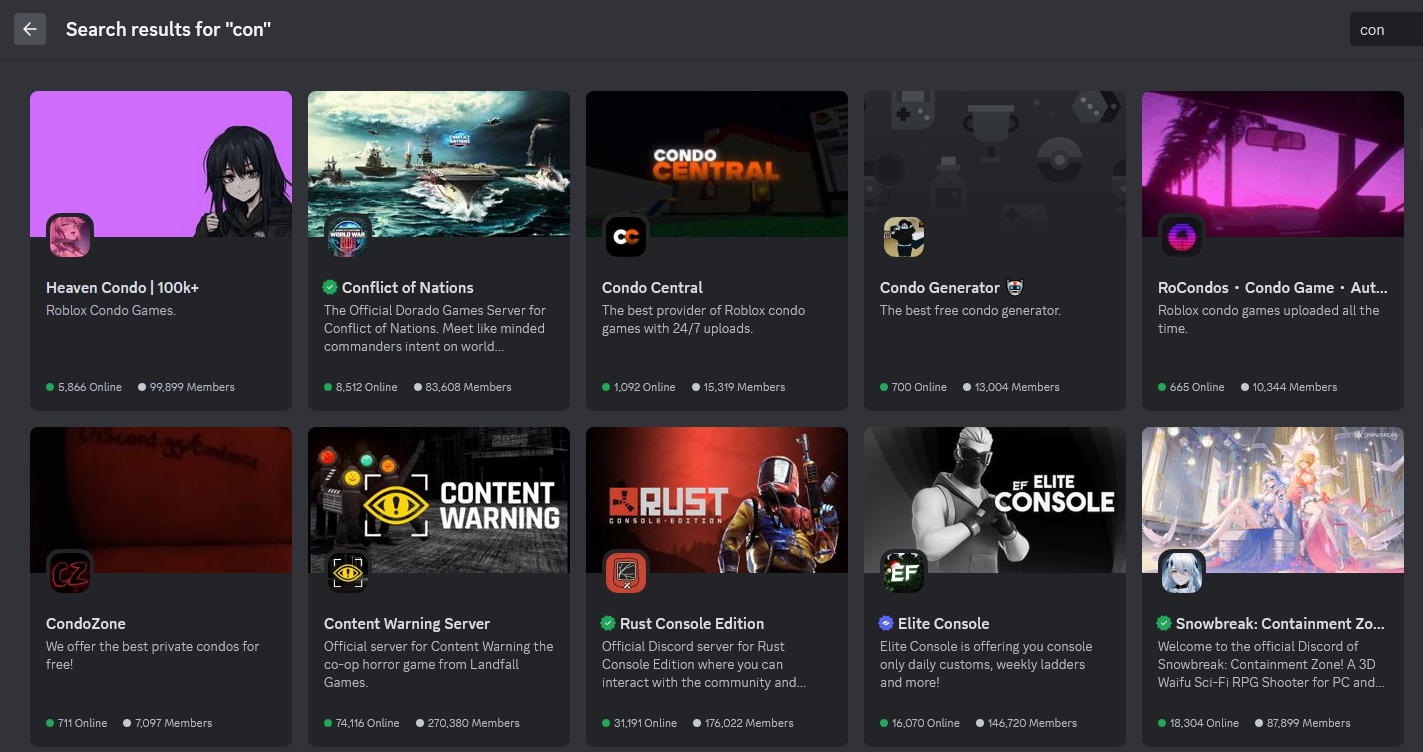Screen dimensions: 1423x752
Task: Click the Rust Console Edition server avatar
Action: pyautogui.click(x=626, y=572)
